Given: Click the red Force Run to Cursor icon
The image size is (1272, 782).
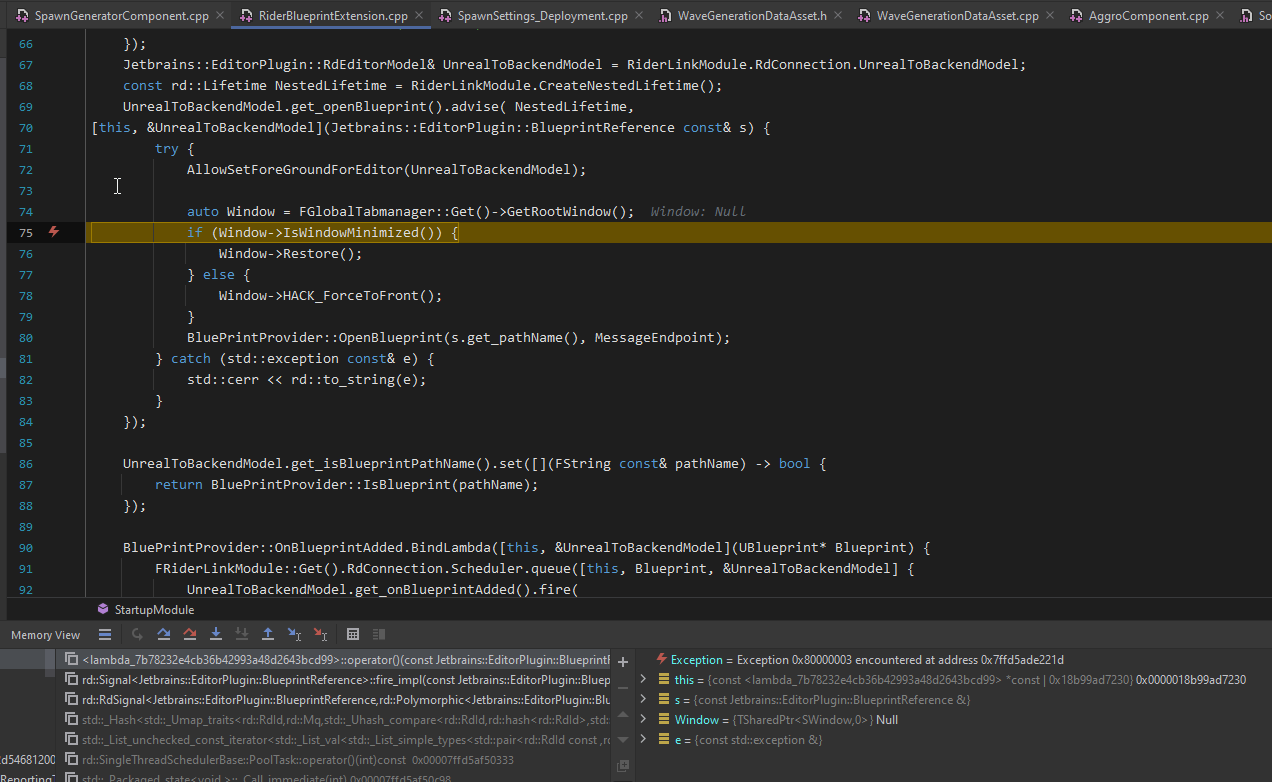Looking at the screenshot, I should [320, 633].
